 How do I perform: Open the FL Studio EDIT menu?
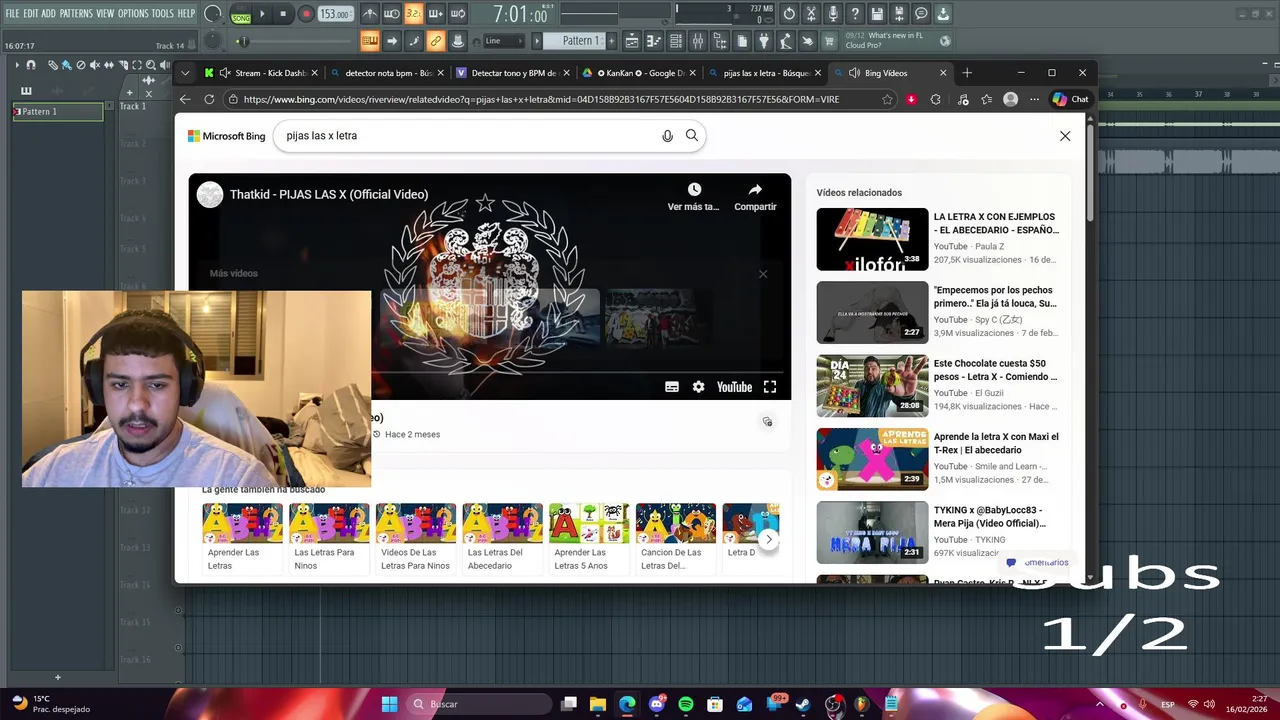click(31, 13)
